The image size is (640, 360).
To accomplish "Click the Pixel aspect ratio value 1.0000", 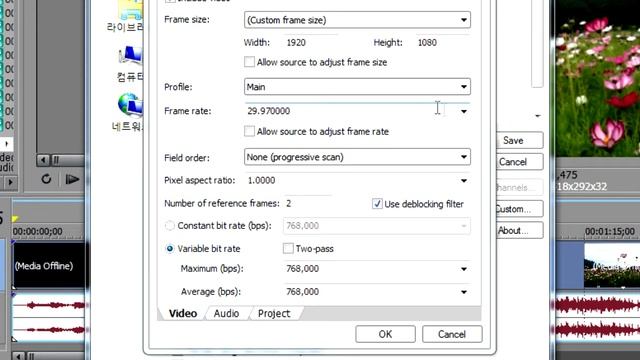I will click(x=261, y=180).
